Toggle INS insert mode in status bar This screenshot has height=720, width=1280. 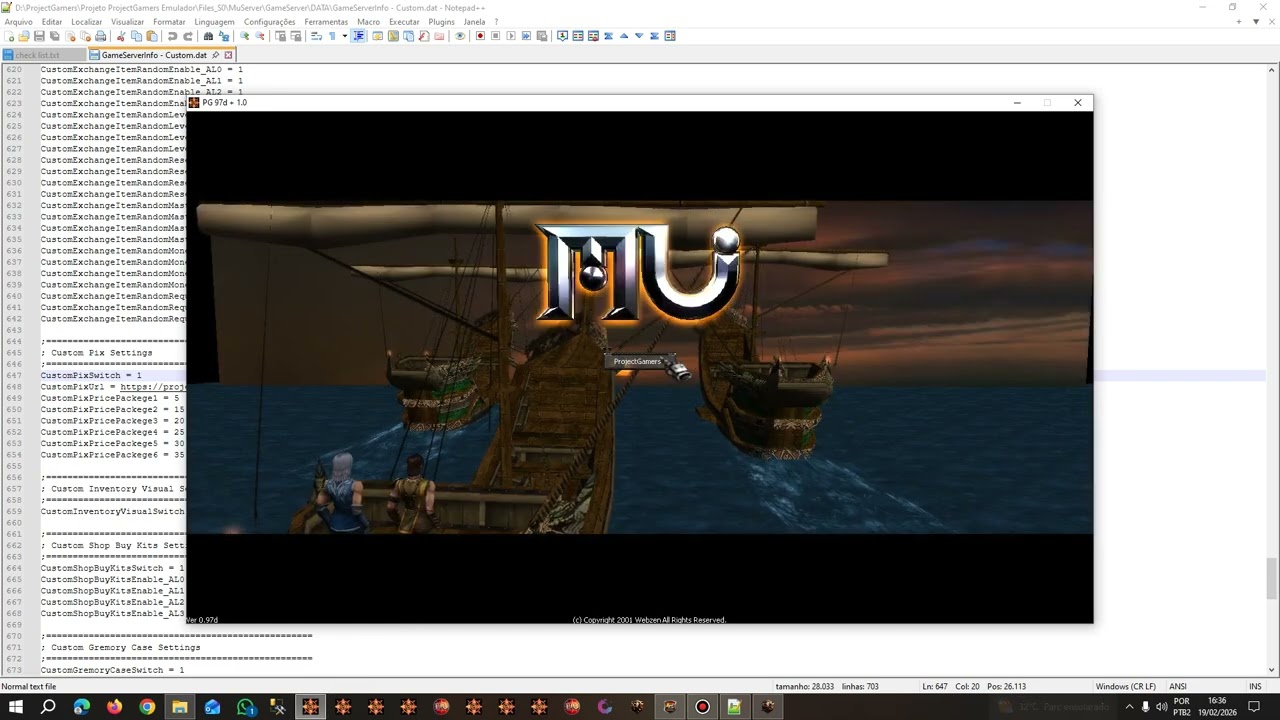pos(1255,686)
